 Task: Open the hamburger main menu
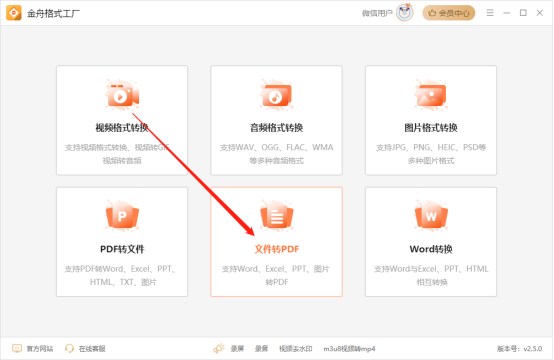pyautogui.click(x=490, y=13)
